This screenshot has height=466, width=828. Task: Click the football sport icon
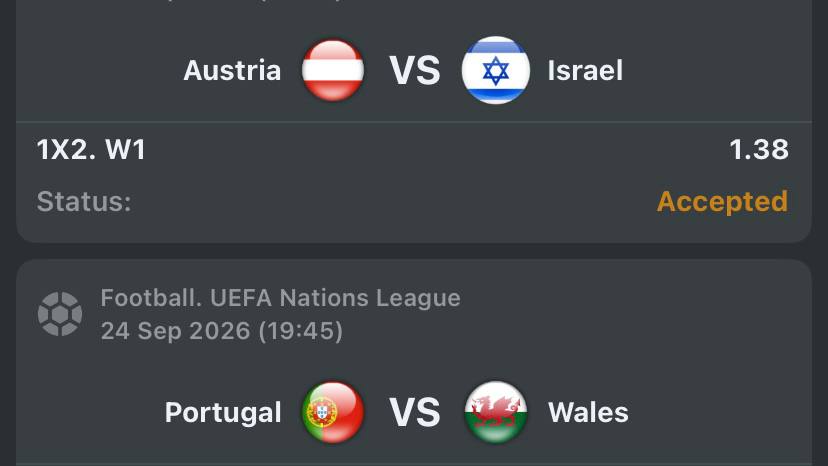coord(60,314)
